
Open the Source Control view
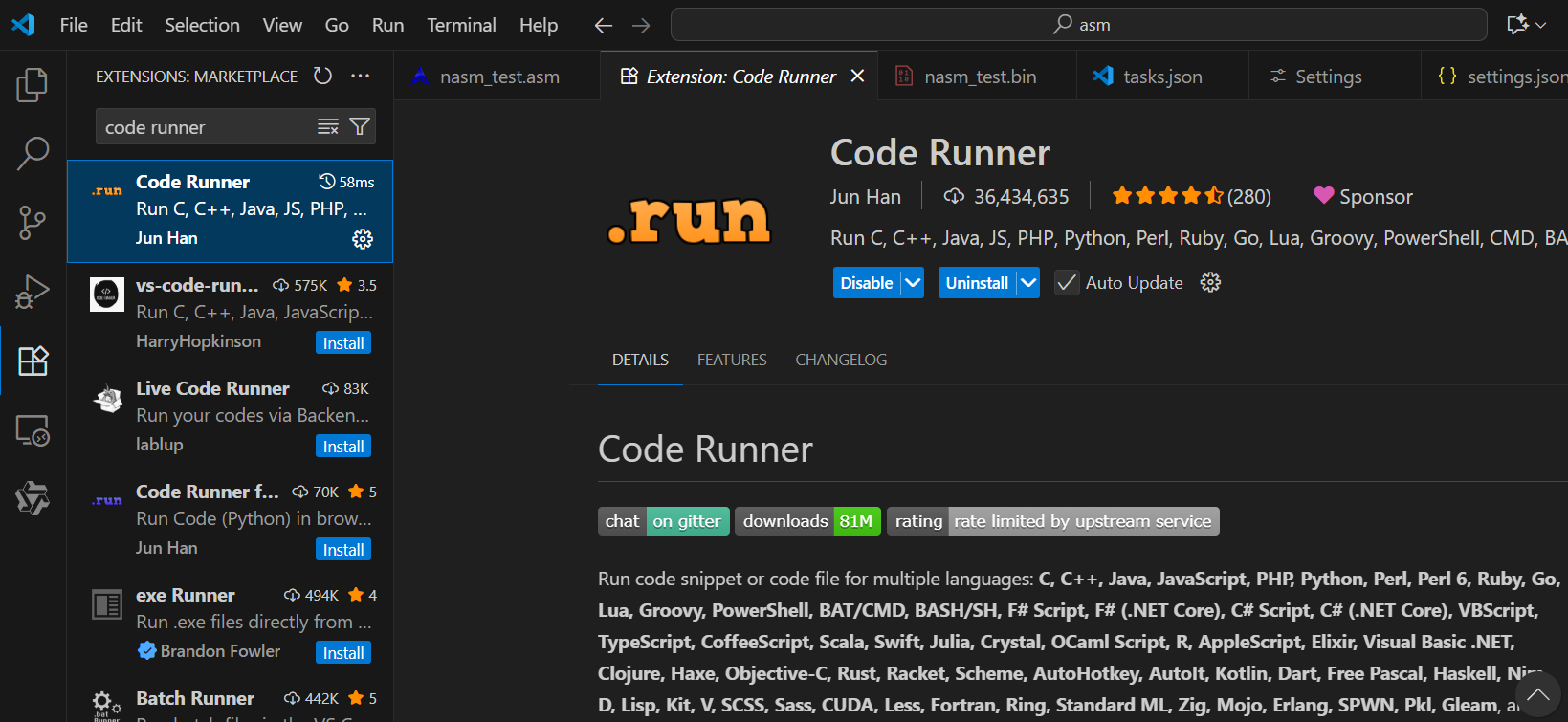coord(33,223)
